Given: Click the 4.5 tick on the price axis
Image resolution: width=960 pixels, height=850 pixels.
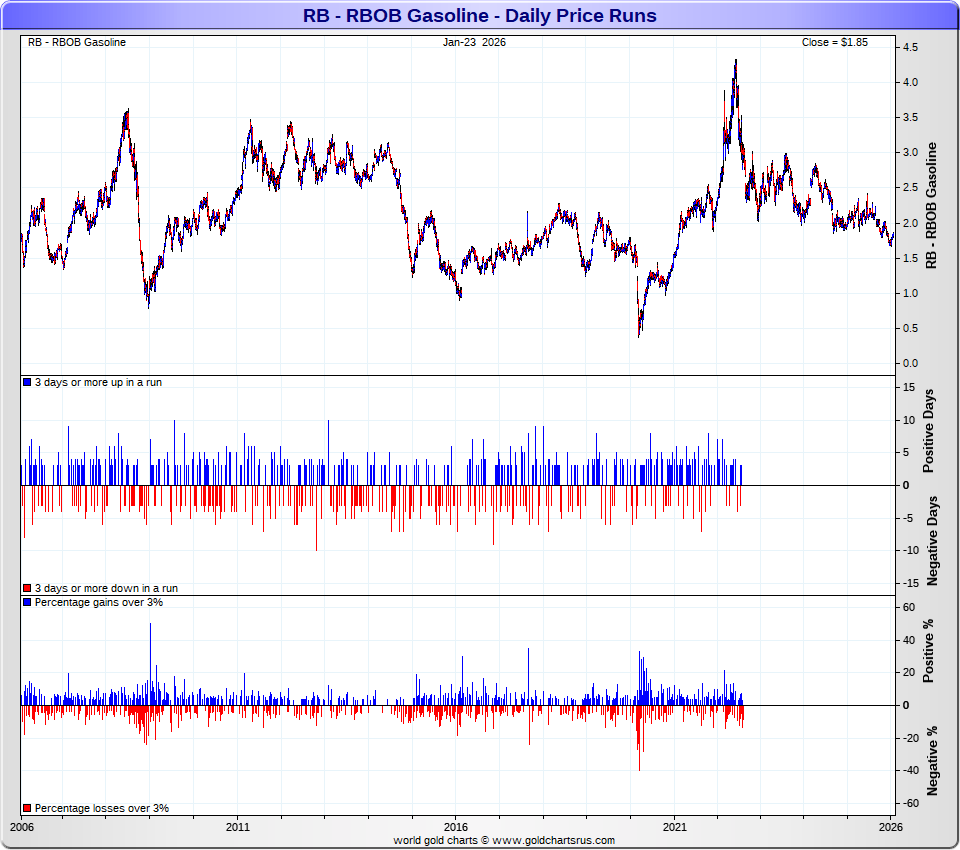Looking at the screenshot, I should click(910, 47).
